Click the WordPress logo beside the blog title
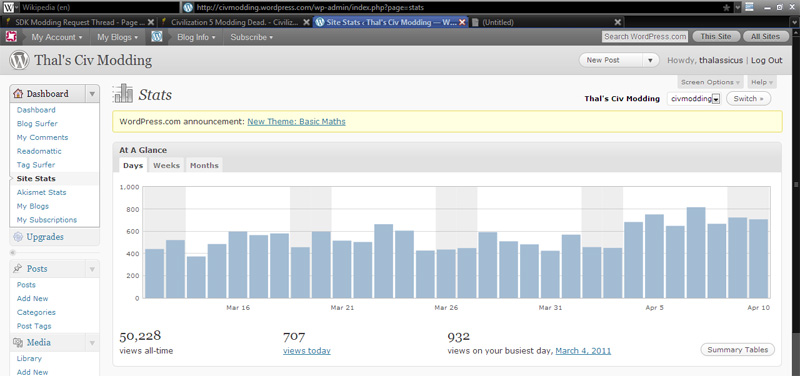 20,60
